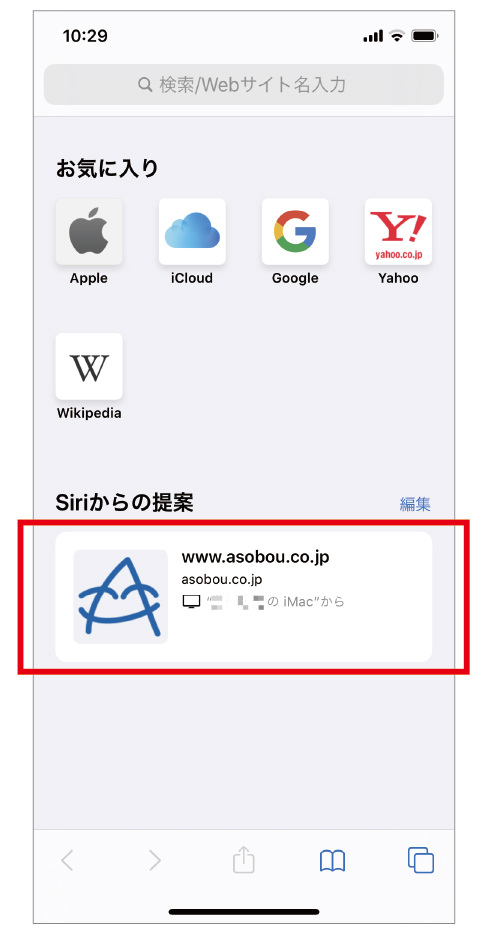Viewport: 490px width, 942px height.
Task: Open the Google favorite icon
Action: [x=295, y=232]
